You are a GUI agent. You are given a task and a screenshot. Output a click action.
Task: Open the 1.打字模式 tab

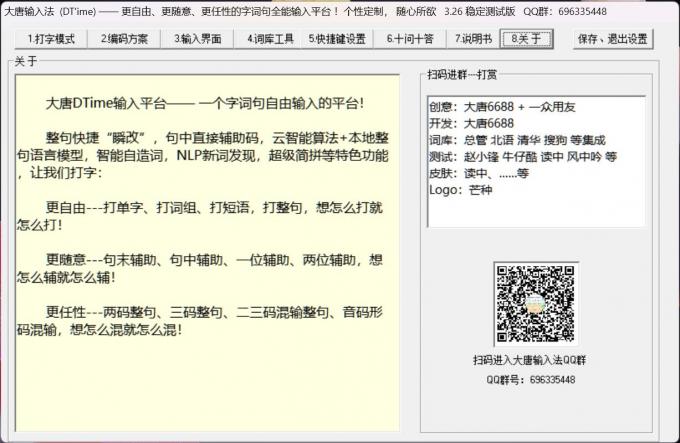[x=51, y=39]
